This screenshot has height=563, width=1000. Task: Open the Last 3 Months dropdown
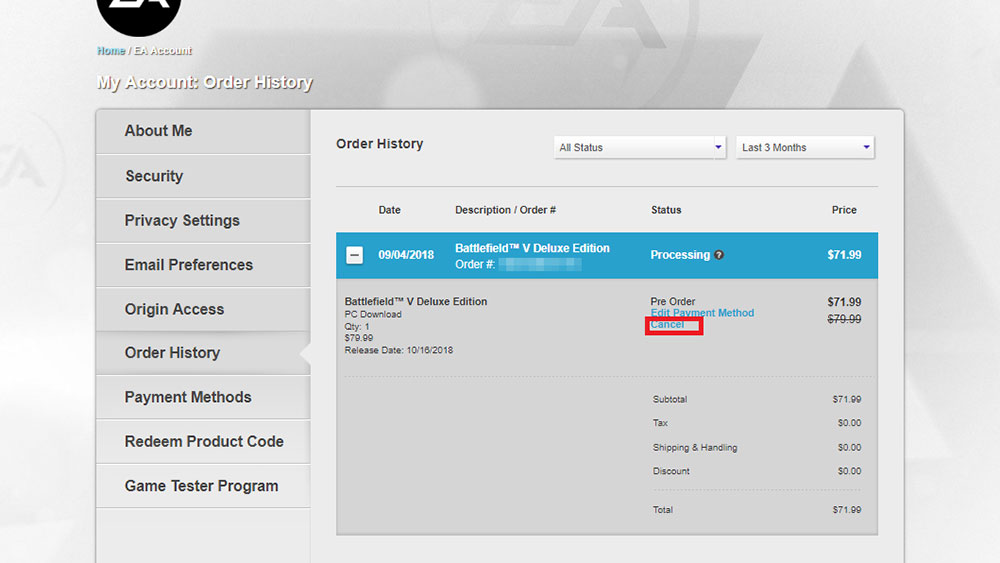[805, 147]
